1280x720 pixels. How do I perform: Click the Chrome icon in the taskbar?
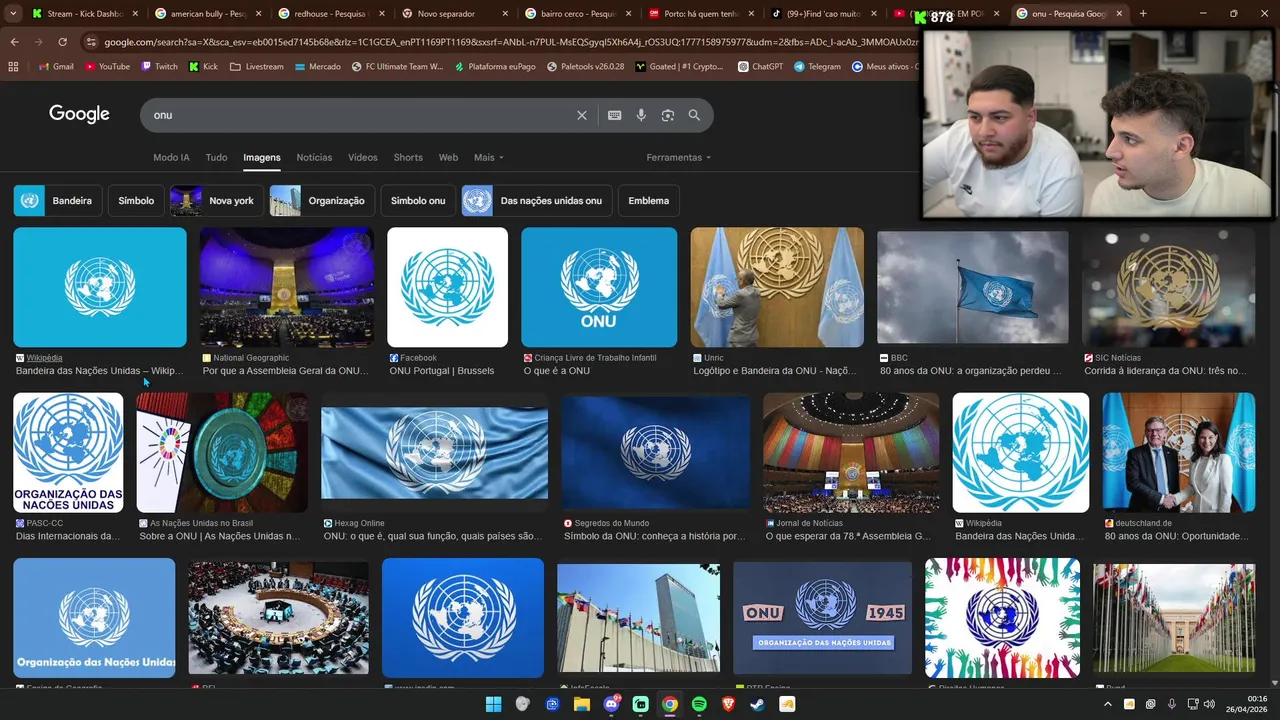(670, 704)
